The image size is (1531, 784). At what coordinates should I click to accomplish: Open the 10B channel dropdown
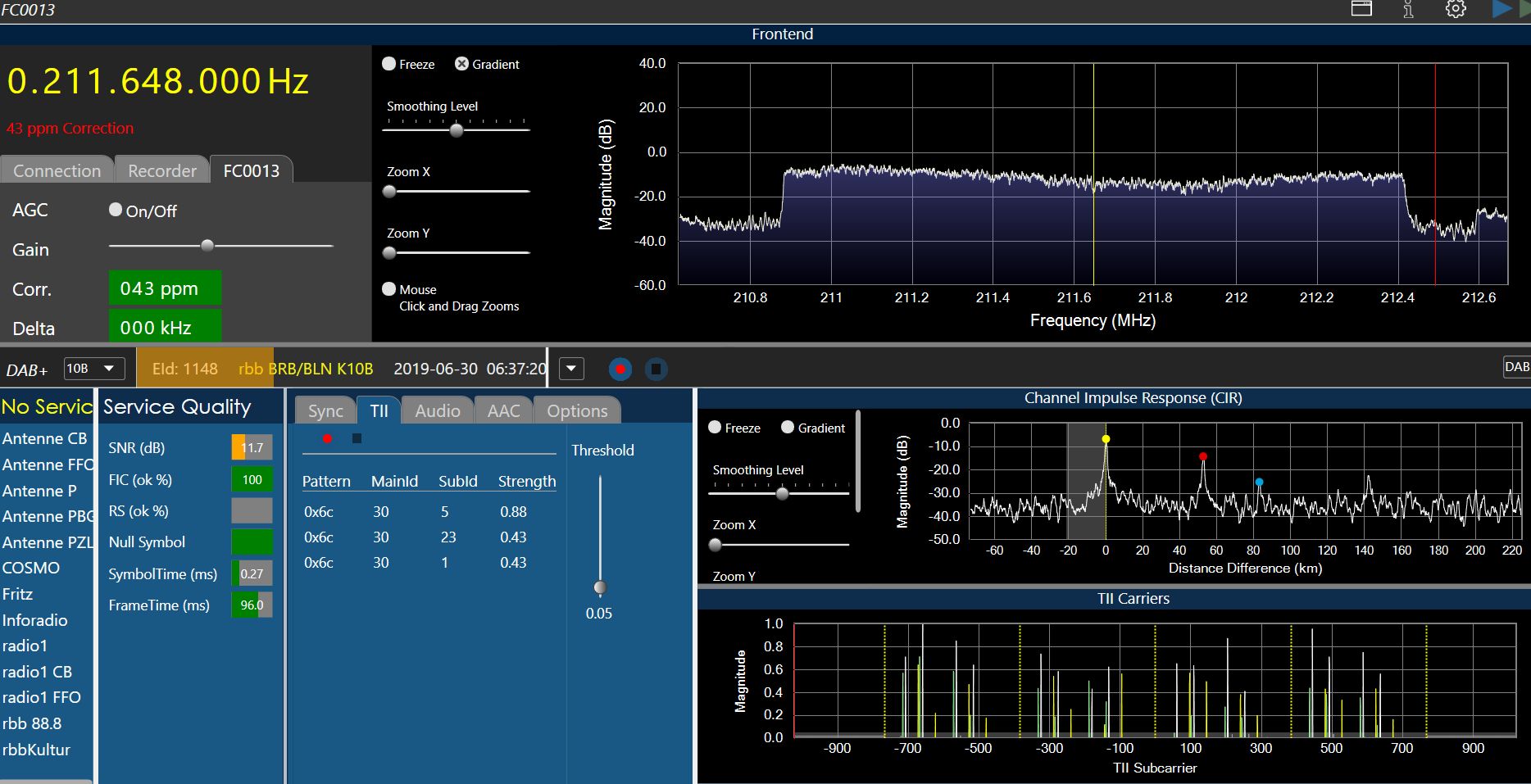point(93,369)
